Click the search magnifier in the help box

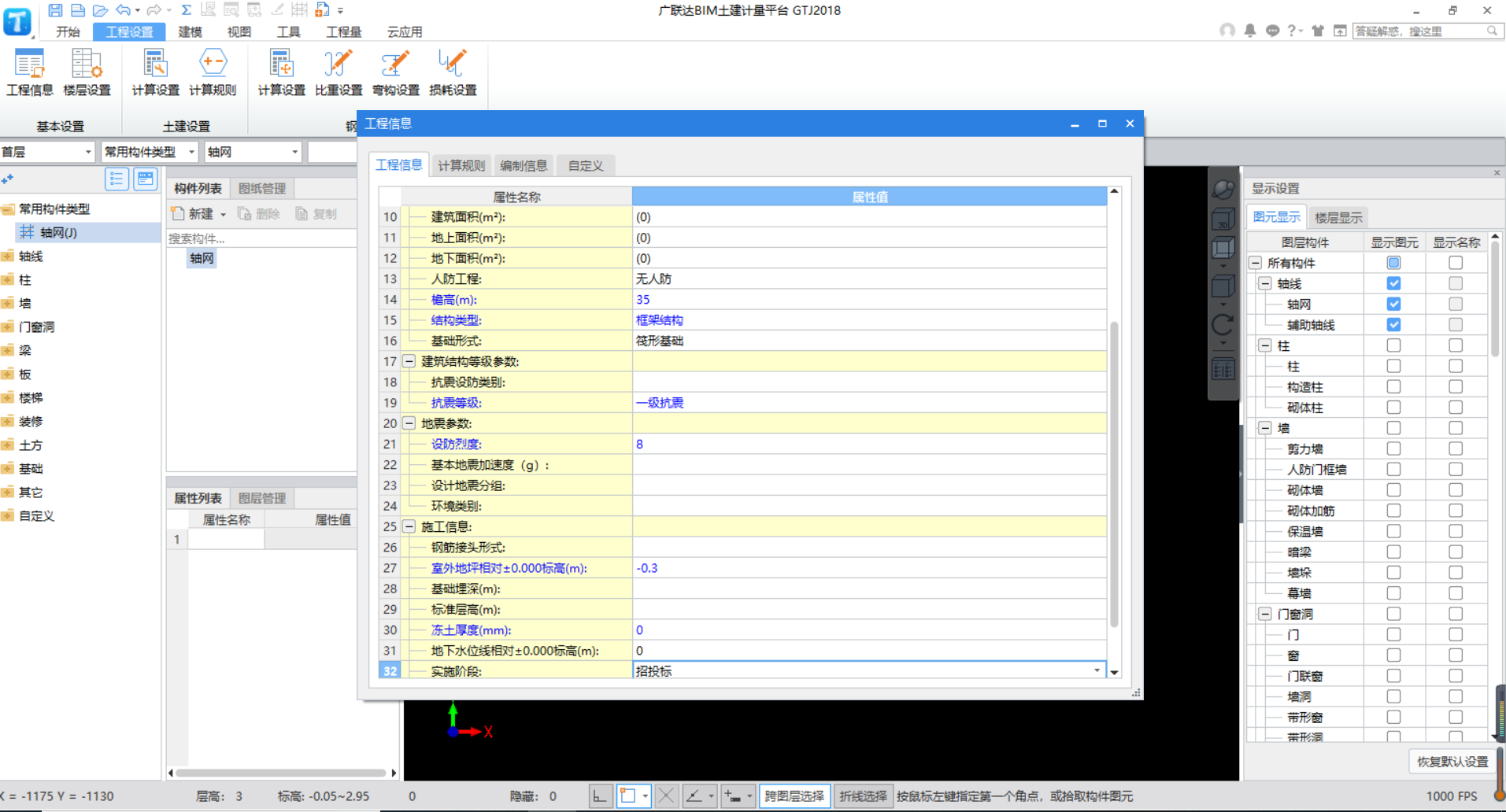click(1492, 31)
